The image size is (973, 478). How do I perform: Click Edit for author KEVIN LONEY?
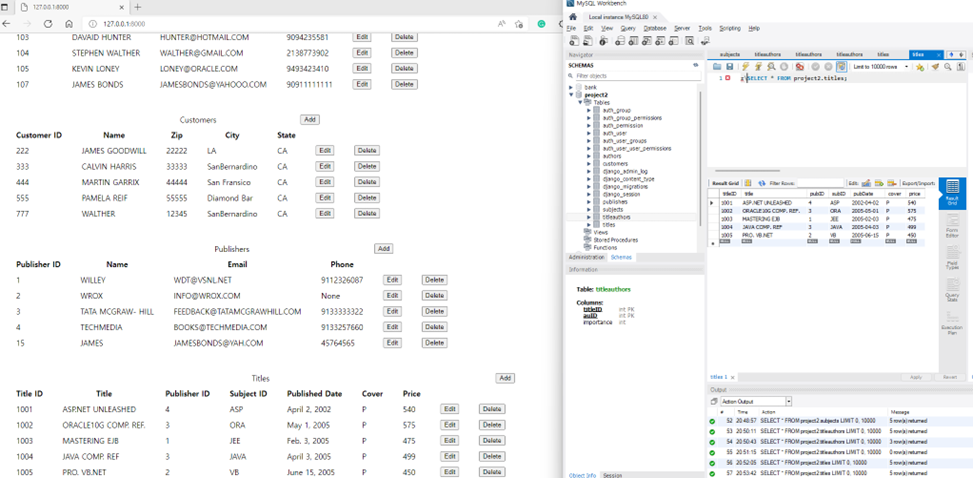click(x=362, y=68)
